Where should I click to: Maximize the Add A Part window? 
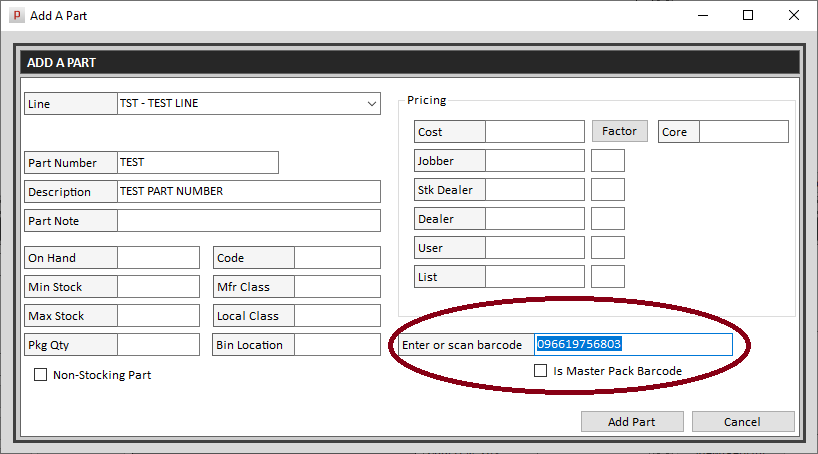coord(748,16)
